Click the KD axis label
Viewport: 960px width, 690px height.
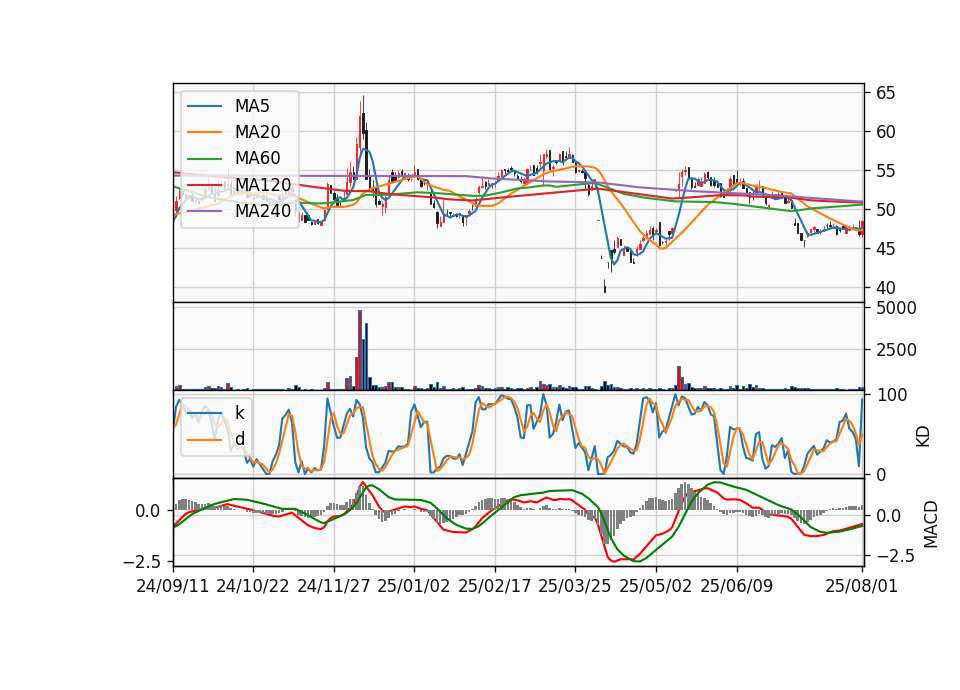923,437
